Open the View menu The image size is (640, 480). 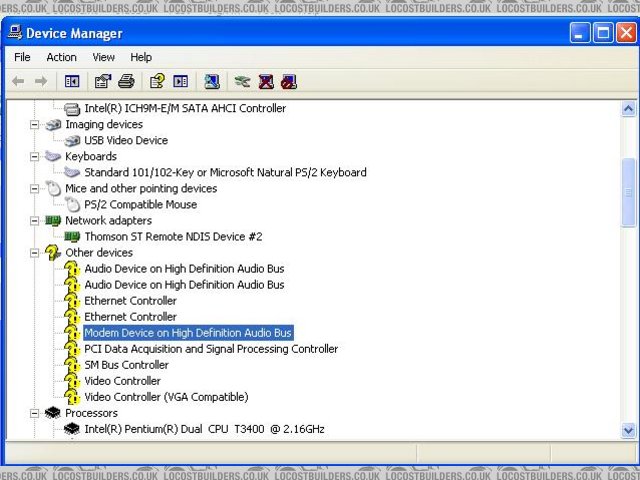click(x=104, y=57)
